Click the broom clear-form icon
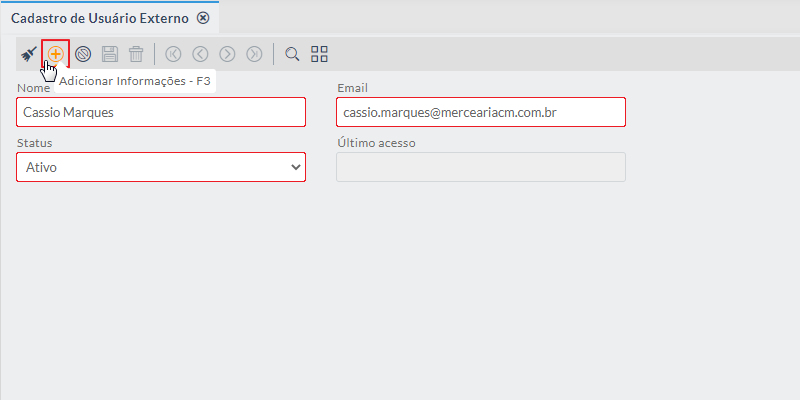The image size is (800, 400). point(28,54)
